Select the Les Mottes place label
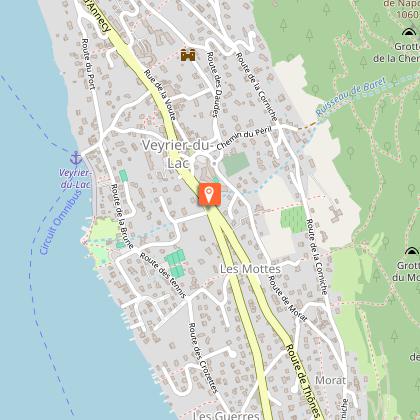 [250, 269]
